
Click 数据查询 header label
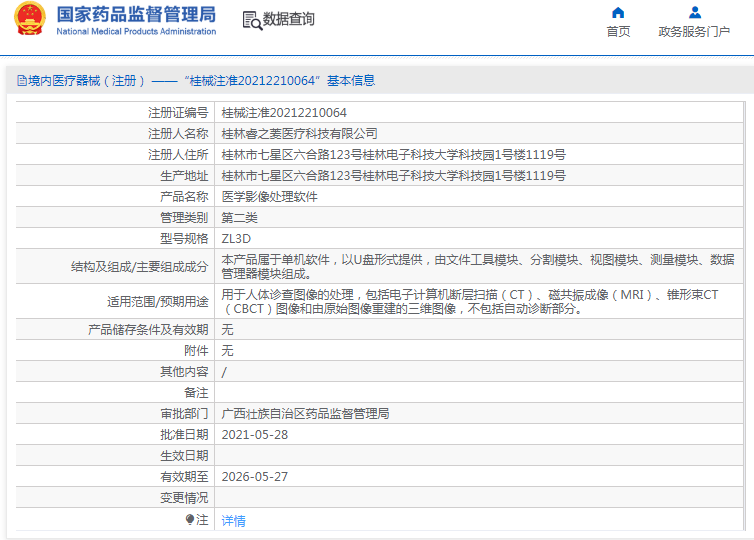pyautogui.click(x=289, y=19)
